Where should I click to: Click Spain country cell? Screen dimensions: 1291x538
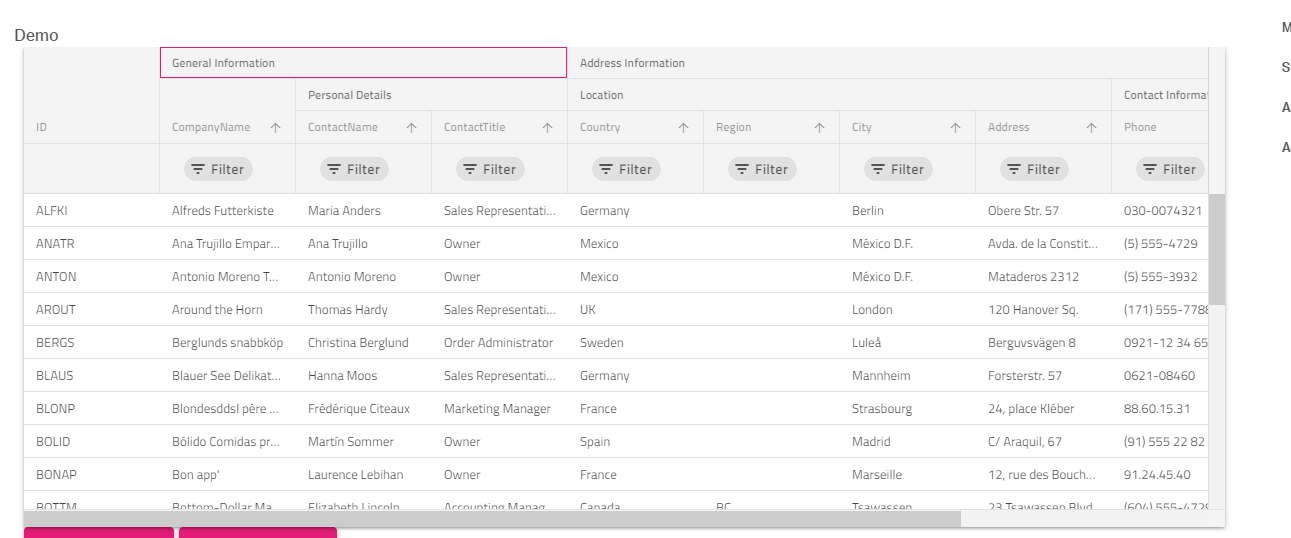(x=635, y=442)
